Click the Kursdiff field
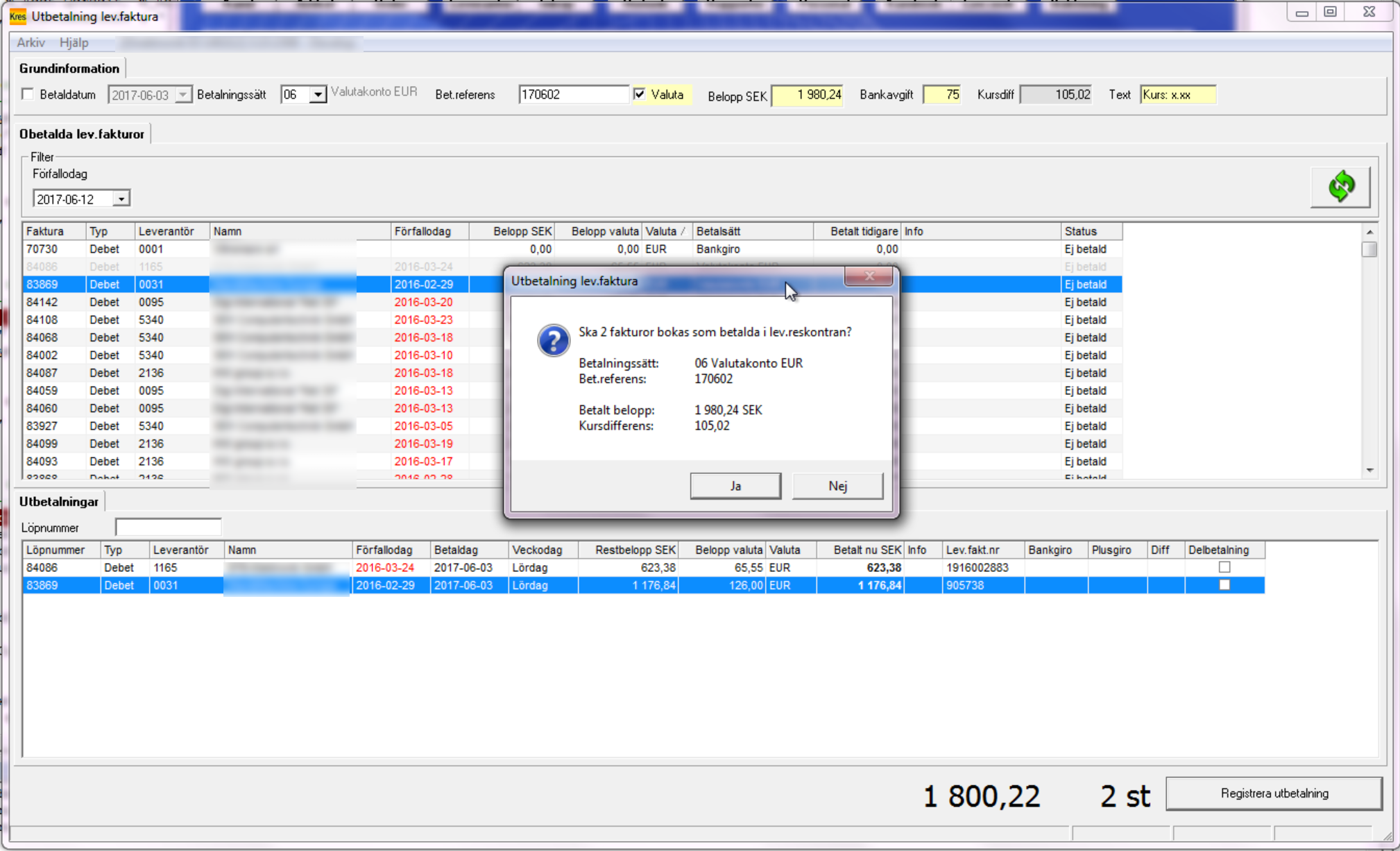The image size is (1400, 851). (1055, 95)
